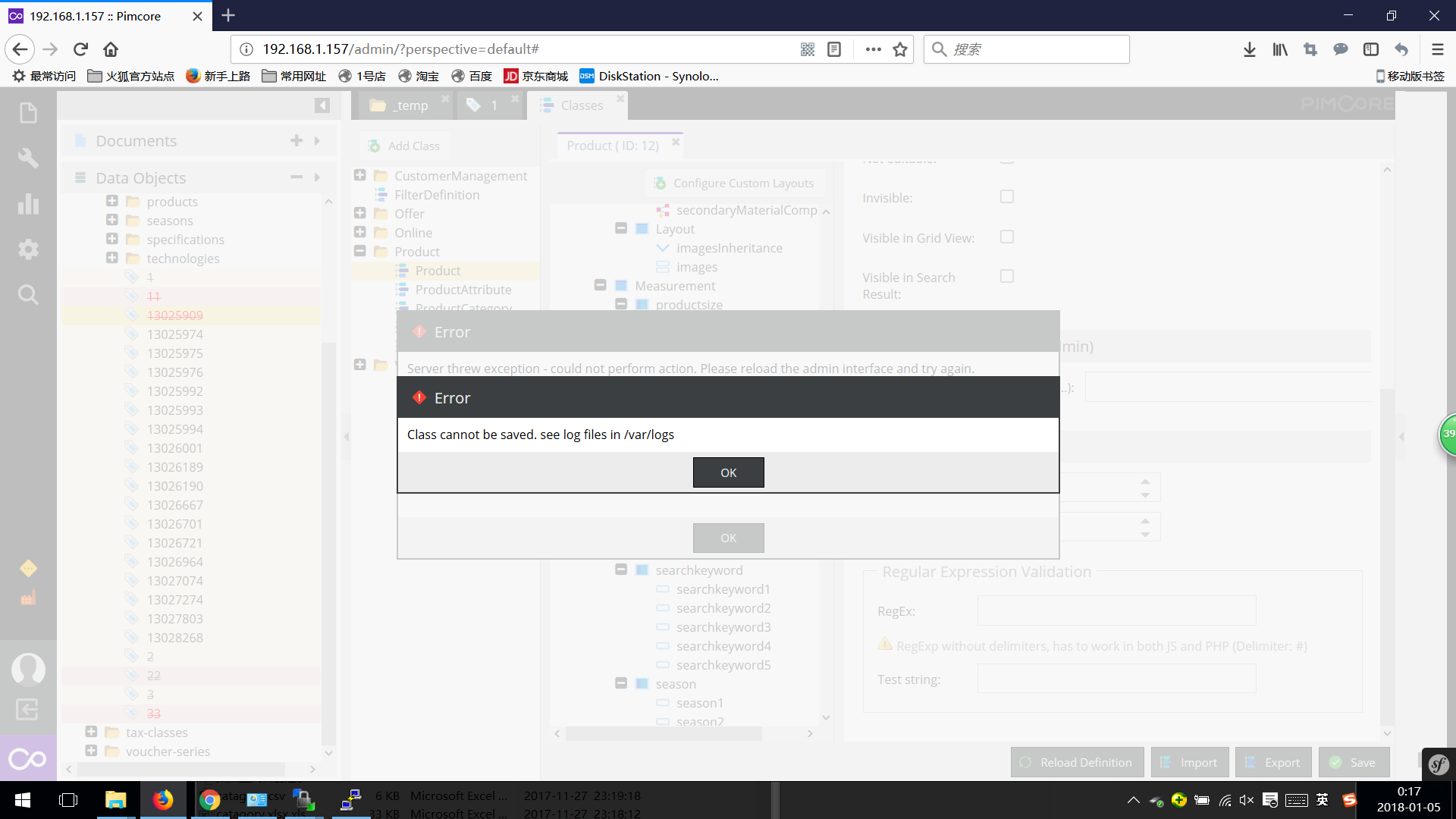Image resolution: width=1456 pixels, height=819 pixels.
Task: Click the Pimcore infinity logo icon
Action: coord(27,758)
